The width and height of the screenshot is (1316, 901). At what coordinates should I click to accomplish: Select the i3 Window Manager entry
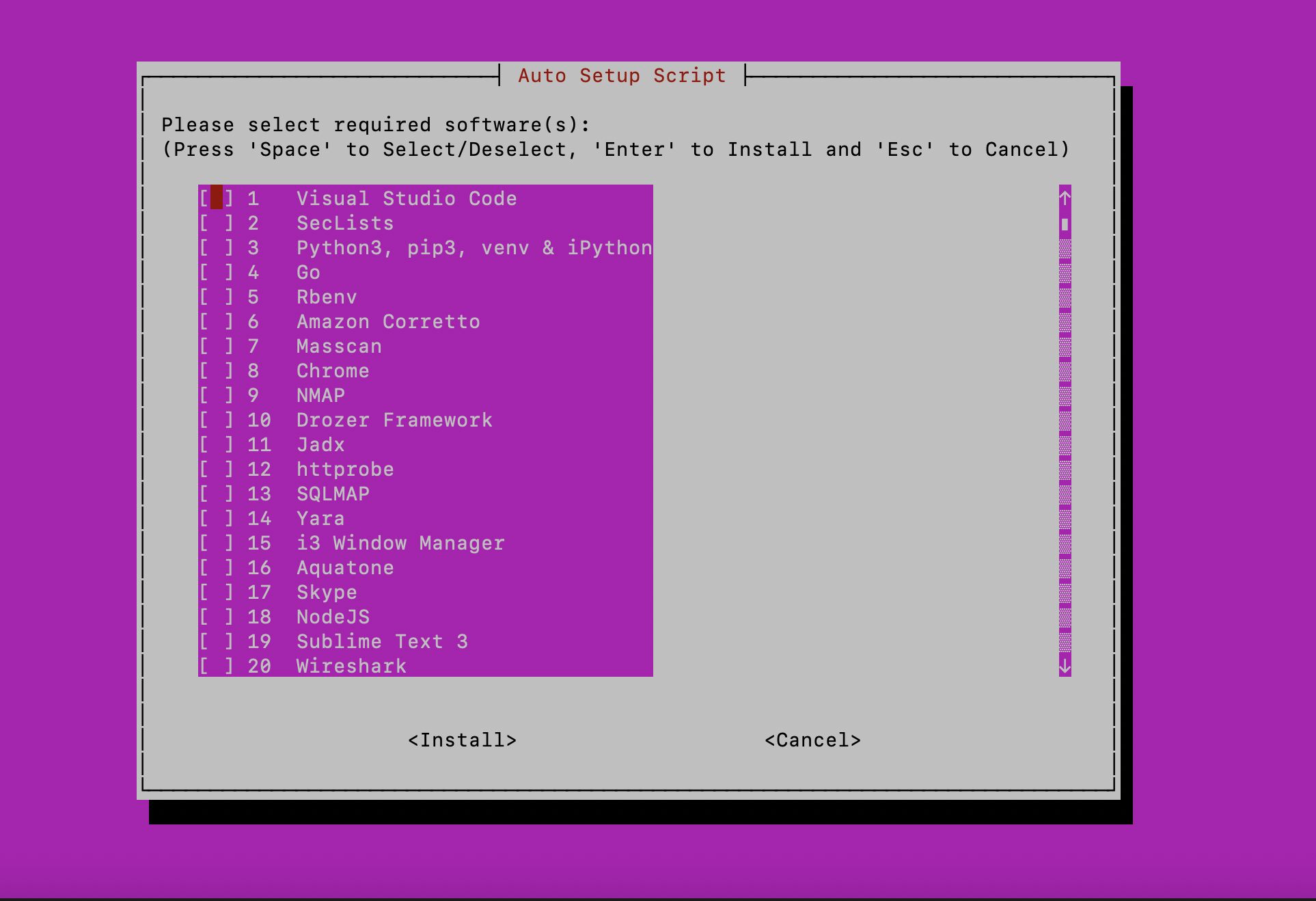tap(425, 543)
